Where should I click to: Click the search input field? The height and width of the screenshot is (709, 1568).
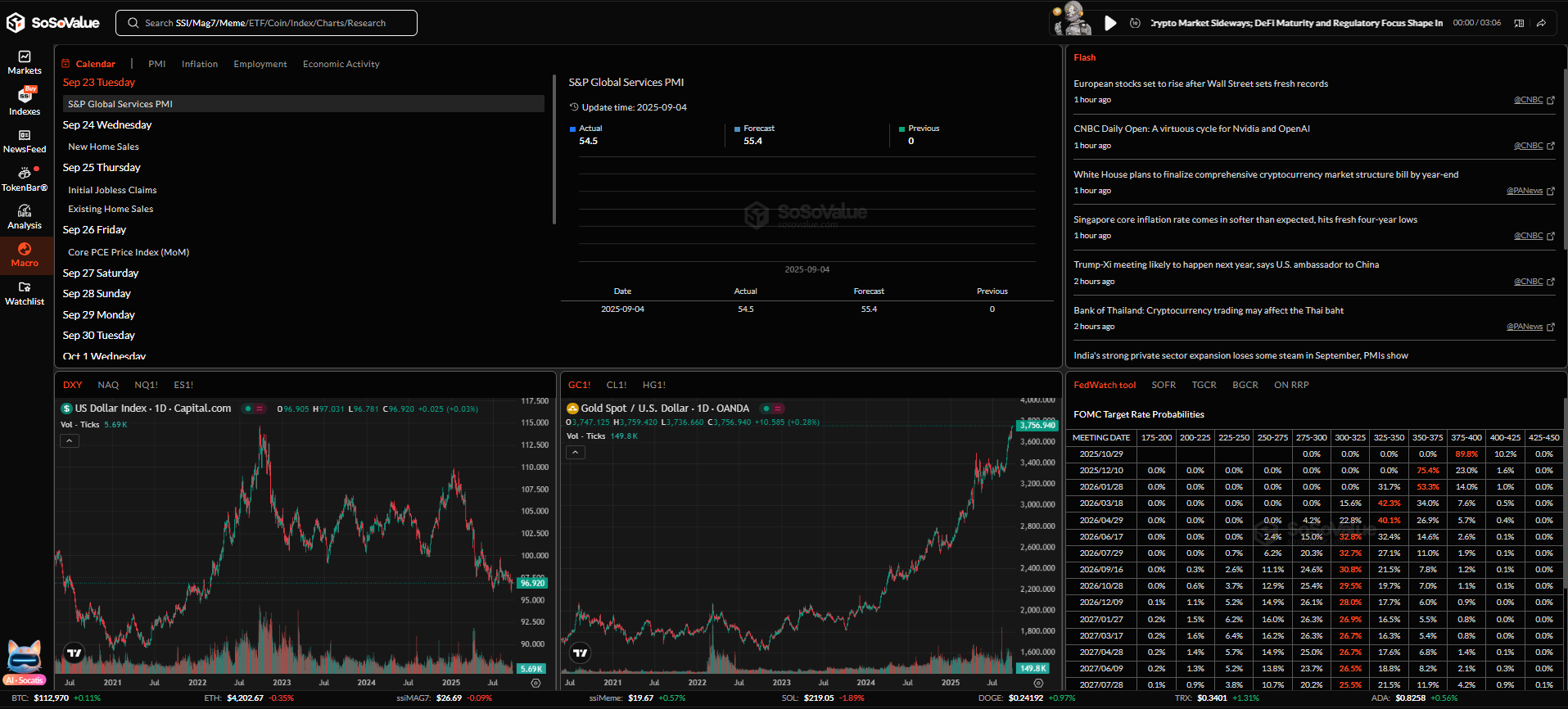(x=266, y=23)
